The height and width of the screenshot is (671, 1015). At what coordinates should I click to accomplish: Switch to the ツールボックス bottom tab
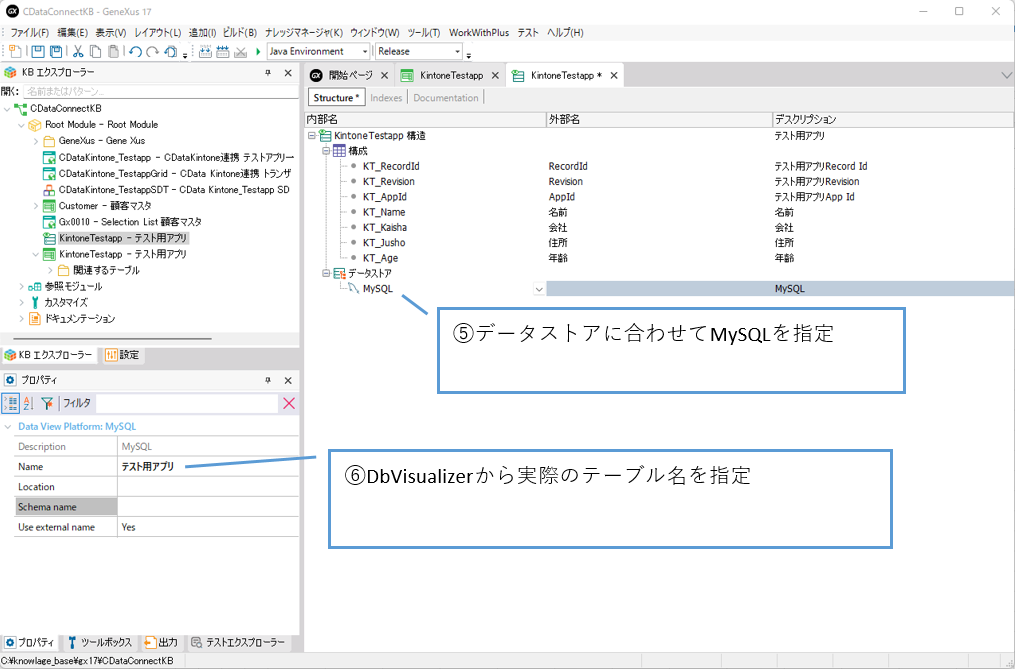pos(100,642)
